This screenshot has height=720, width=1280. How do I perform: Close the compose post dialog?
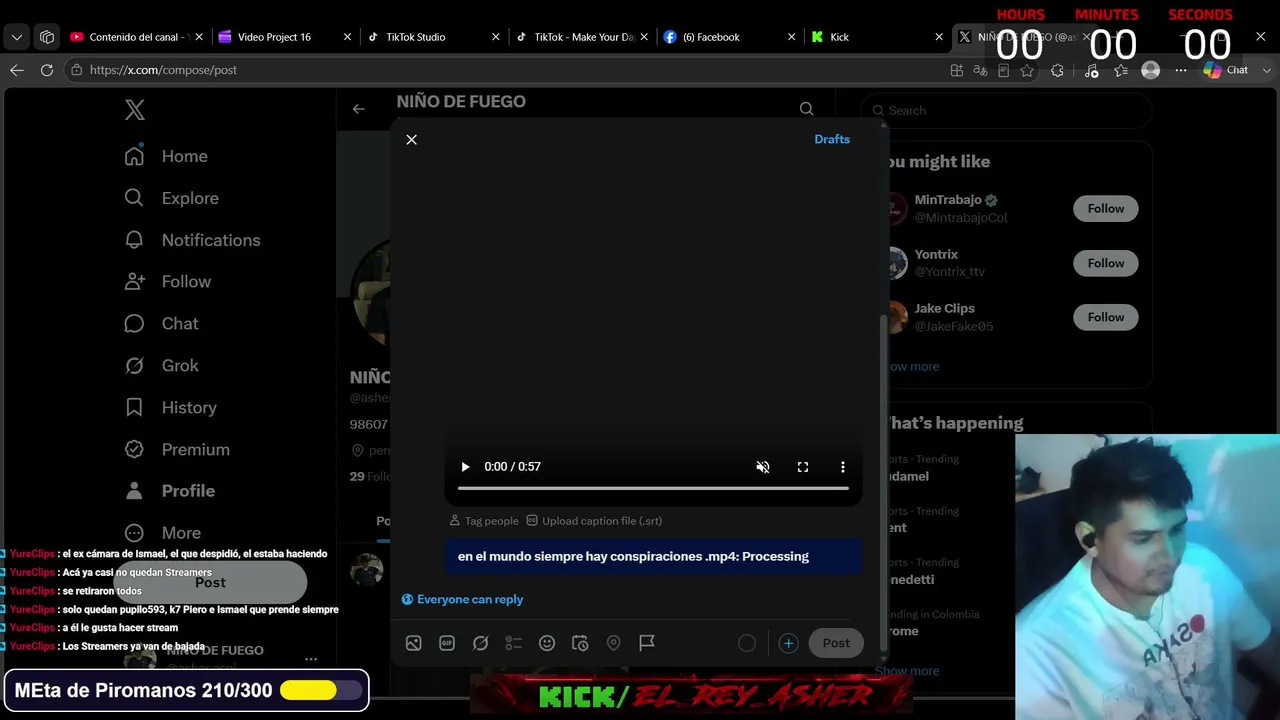[x=411, y=140]
